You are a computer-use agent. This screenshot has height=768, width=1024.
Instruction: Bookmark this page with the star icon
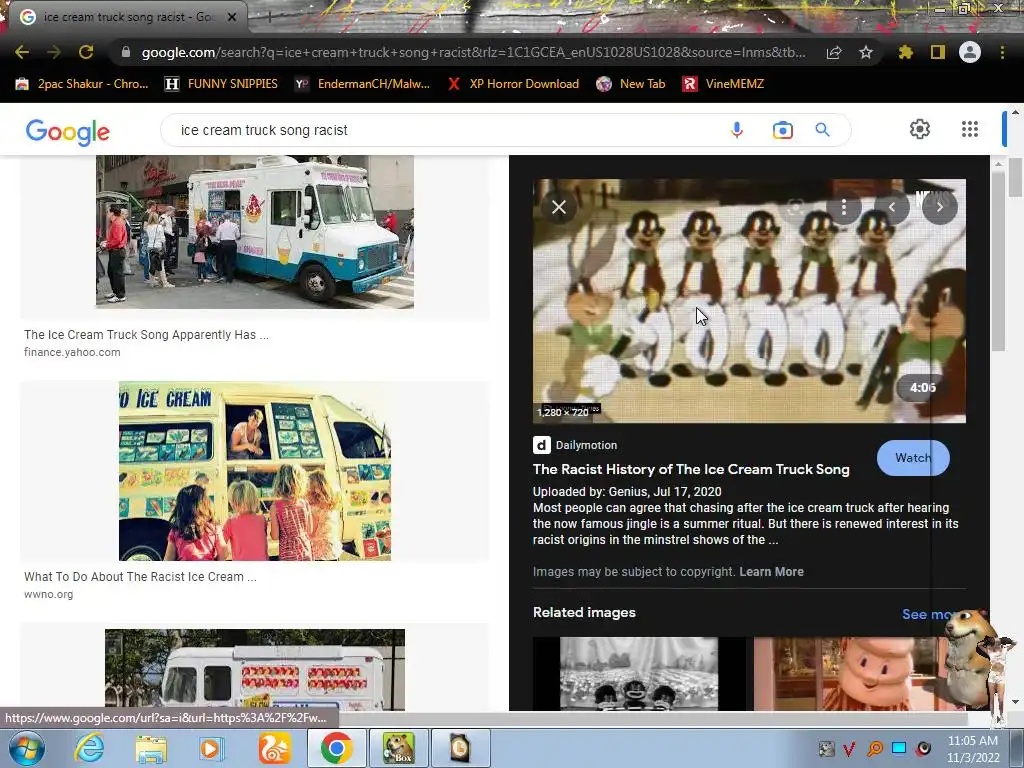(x=866, y=52)
